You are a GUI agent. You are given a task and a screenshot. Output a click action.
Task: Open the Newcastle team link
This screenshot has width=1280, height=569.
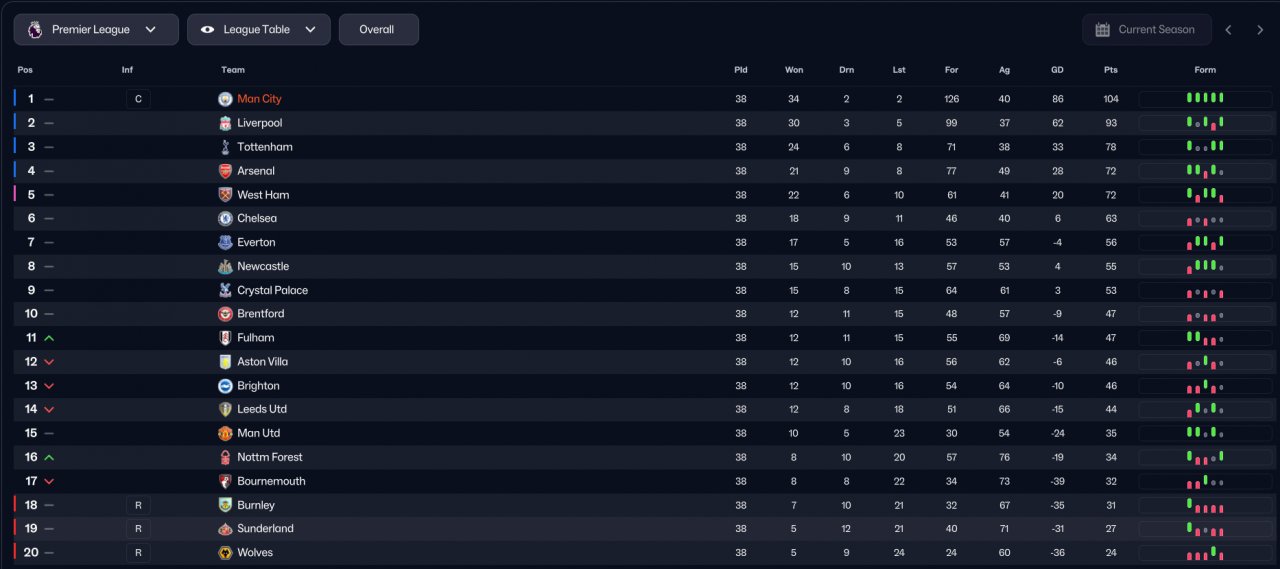(263, 266)
